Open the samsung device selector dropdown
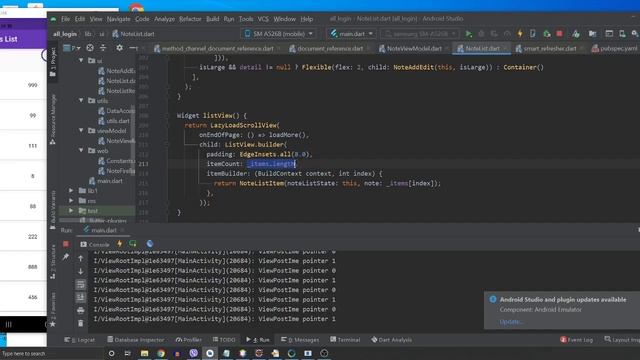The image size is (640, 360). (420, 34)
